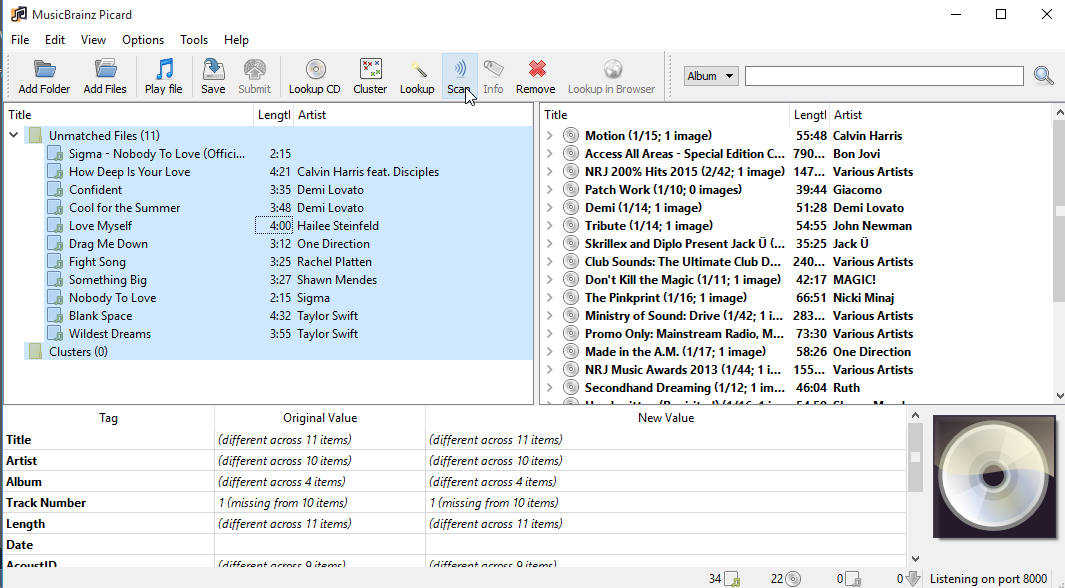Click the pending downloads arrow icon in status bar
Image resolution: width=1065 pixels, height=588 pixels.
(913, 579)
